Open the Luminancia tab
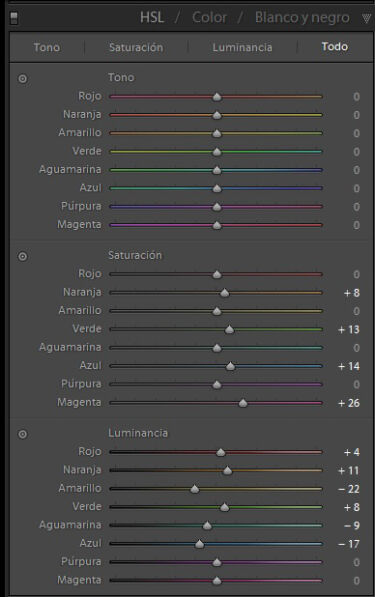The width and height of the screenshot is (375, 597). tap(242, 47)
